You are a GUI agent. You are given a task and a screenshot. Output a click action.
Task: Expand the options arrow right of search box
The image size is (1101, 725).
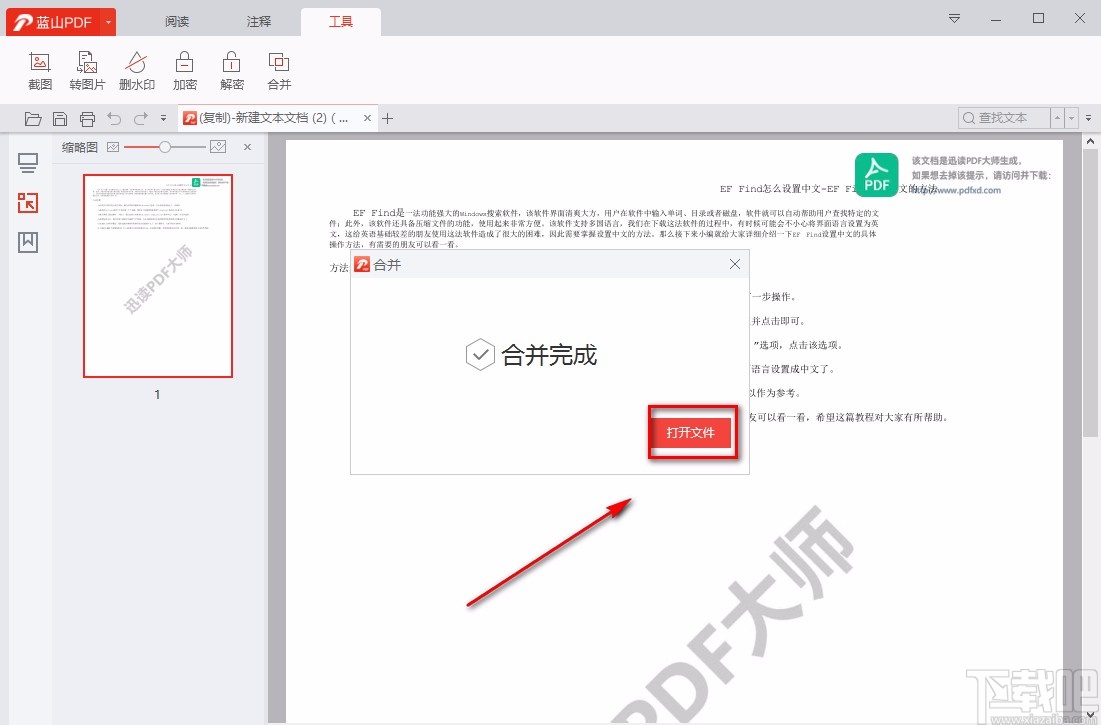coord(1088,118)
